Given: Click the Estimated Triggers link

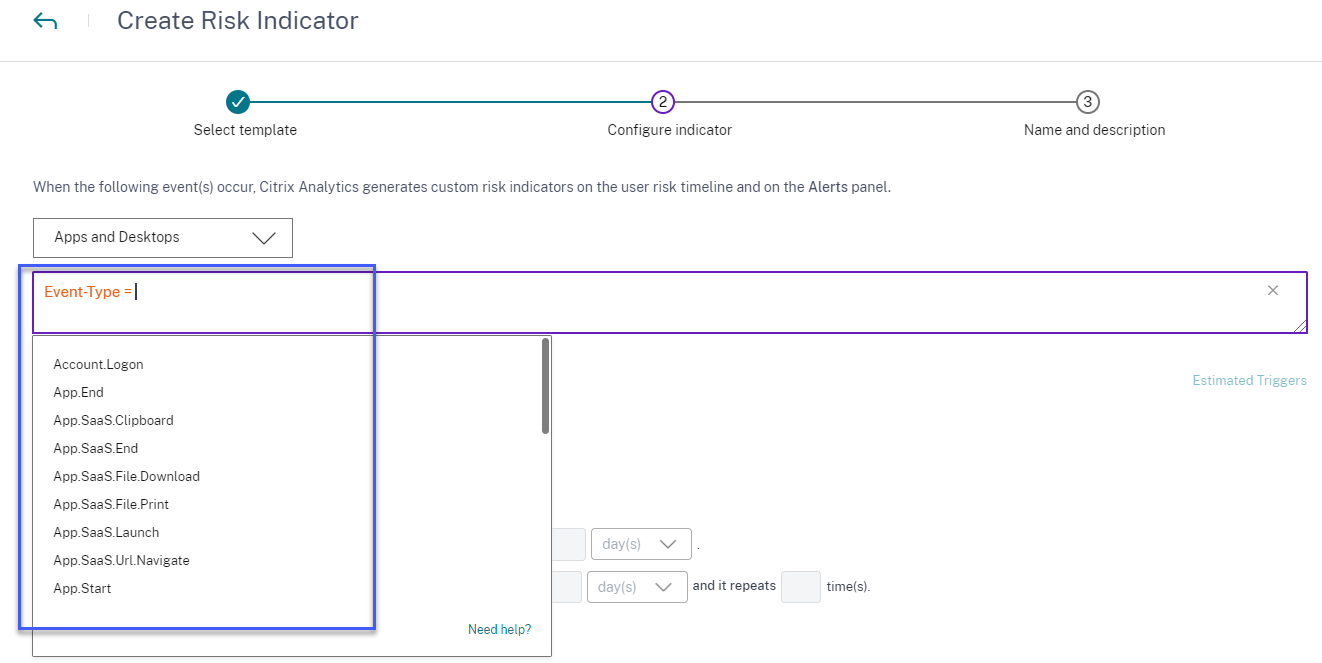Looking at the screenshot, I should click(x=1249, y=381).
